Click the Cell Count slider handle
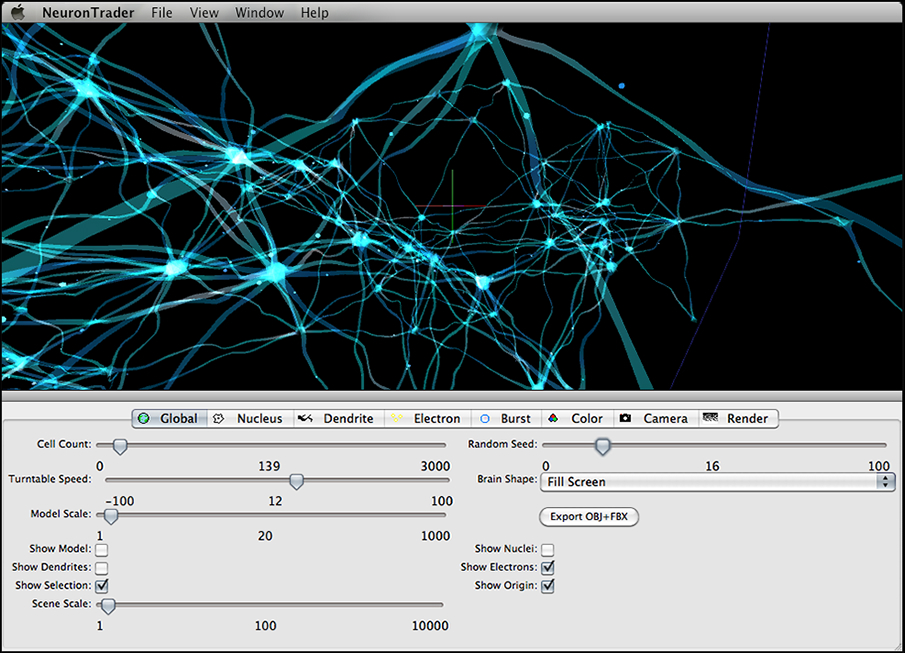Screen dimensions: 905x653 coord(120,446)
